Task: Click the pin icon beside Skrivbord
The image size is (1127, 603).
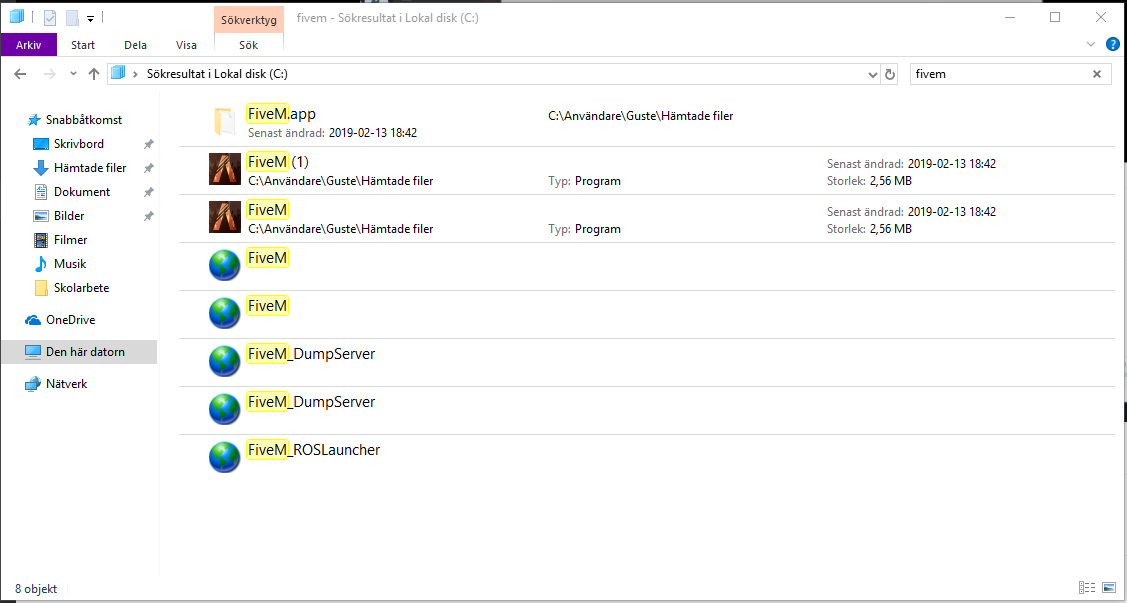Action: [x=148, y=144]
